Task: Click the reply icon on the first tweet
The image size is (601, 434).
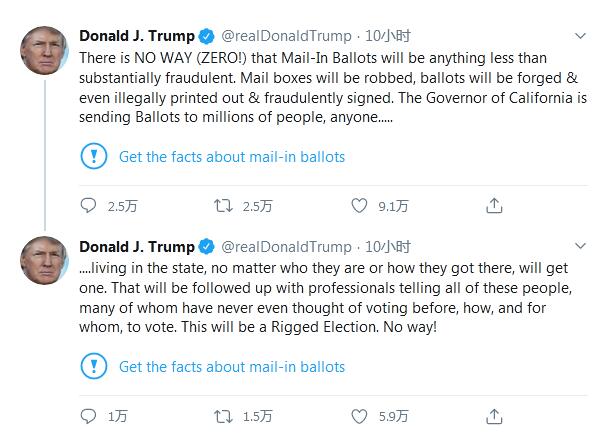Action: click(x=90, y=206)
